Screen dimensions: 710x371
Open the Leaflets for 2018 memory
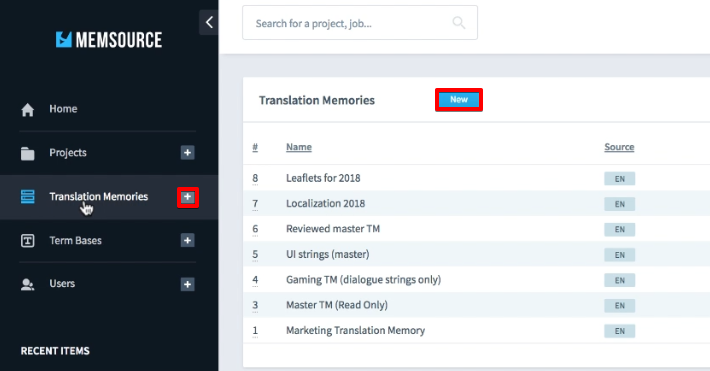coord(323,178)
